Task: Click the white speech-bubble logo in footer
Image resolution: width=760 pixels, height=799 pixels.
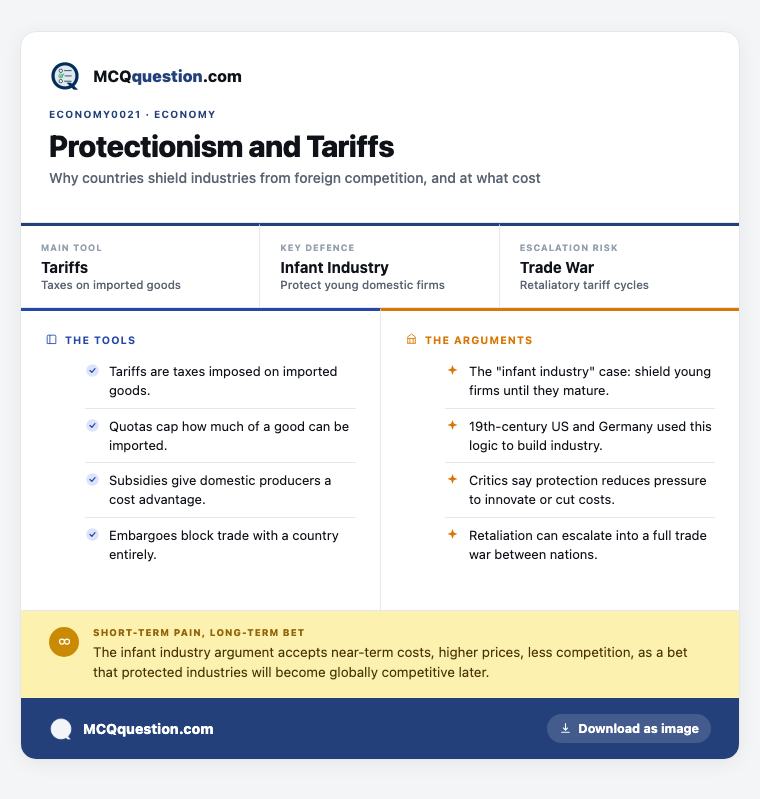Action: [61, 729]
